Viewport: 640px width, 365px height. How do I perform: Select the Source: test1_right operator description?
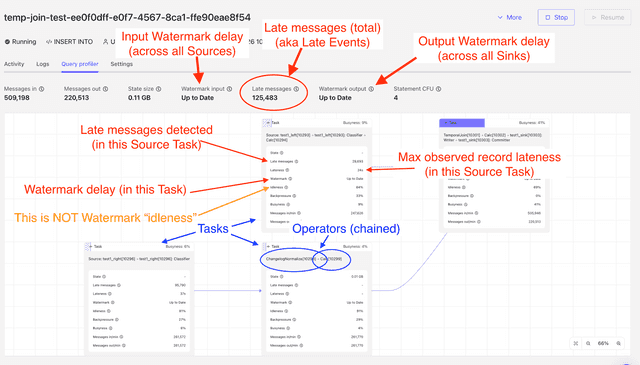click(139, 259)
